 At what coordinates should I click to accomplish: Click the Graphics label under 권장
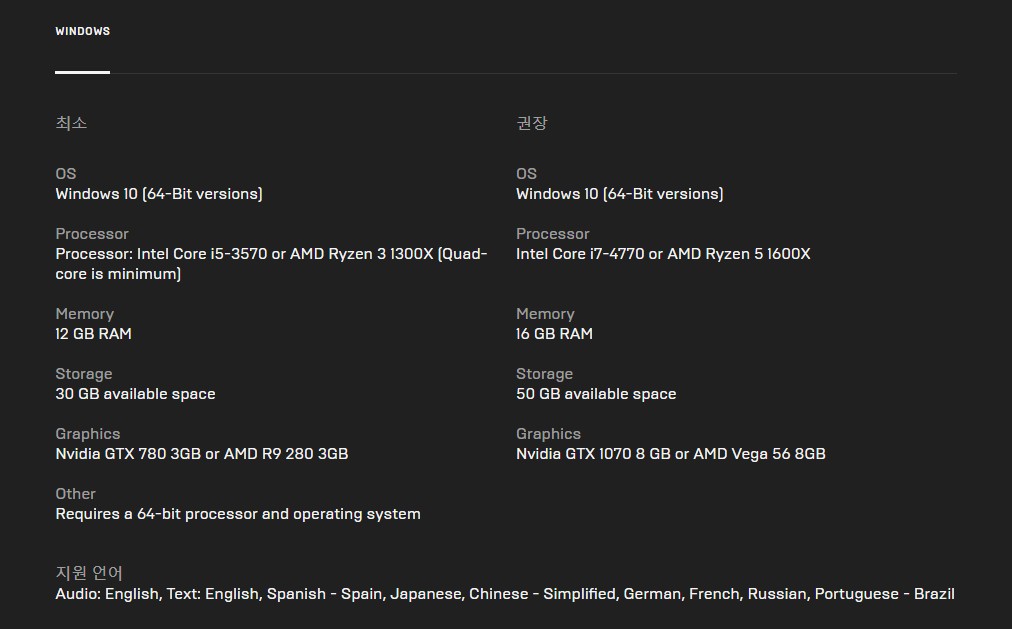[549, 434]
